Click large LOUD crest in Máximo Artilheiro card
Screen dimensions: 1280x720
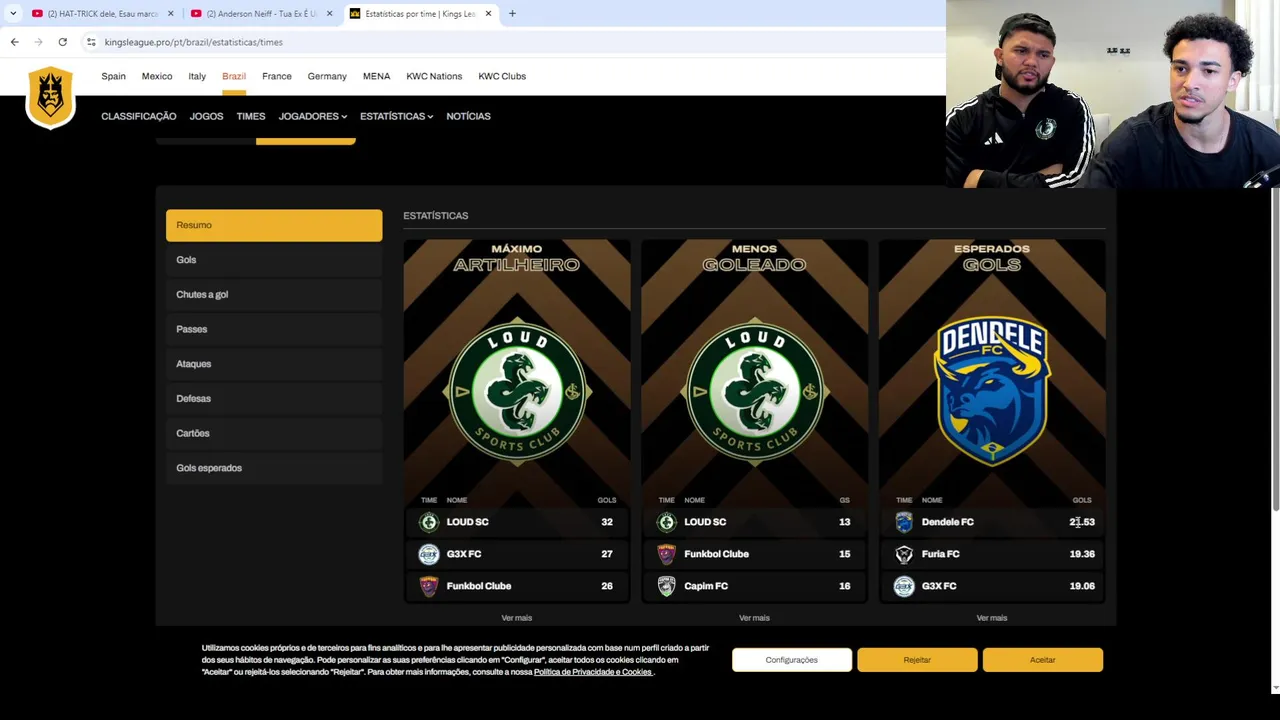(517, 392)
